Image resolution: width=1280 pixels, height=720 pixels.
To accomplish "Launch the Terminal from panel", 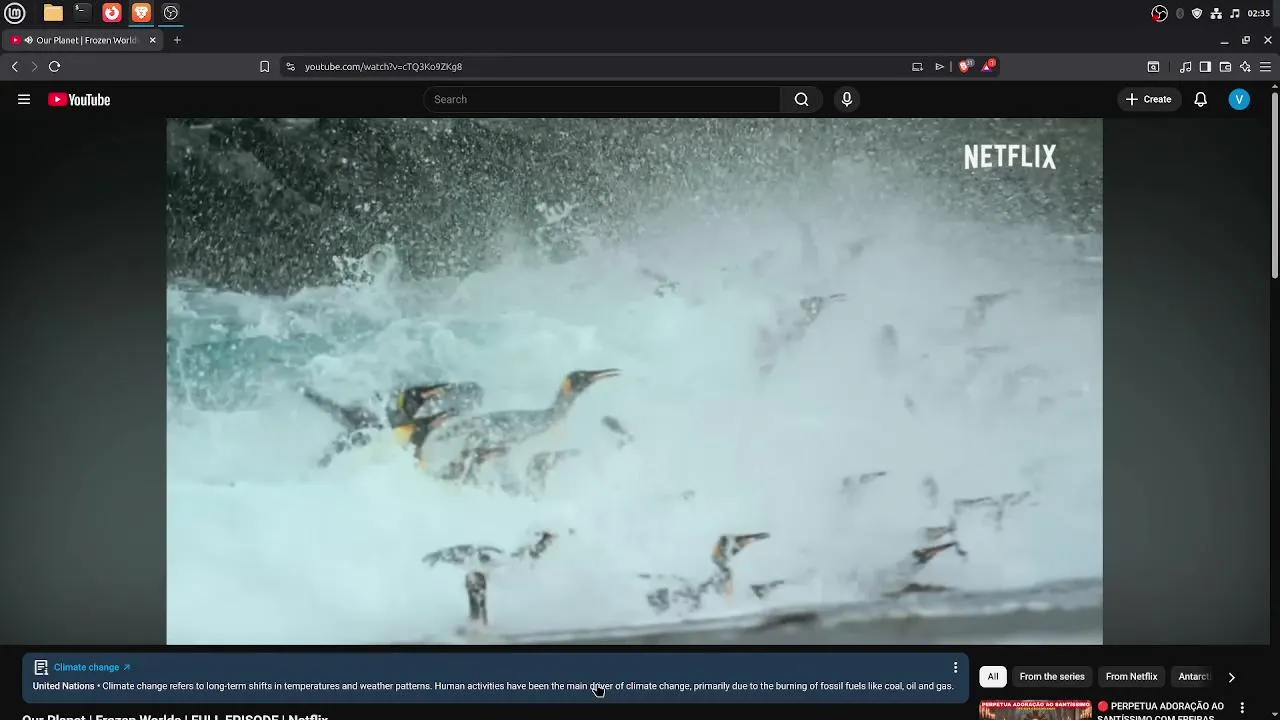I will 82,13.
